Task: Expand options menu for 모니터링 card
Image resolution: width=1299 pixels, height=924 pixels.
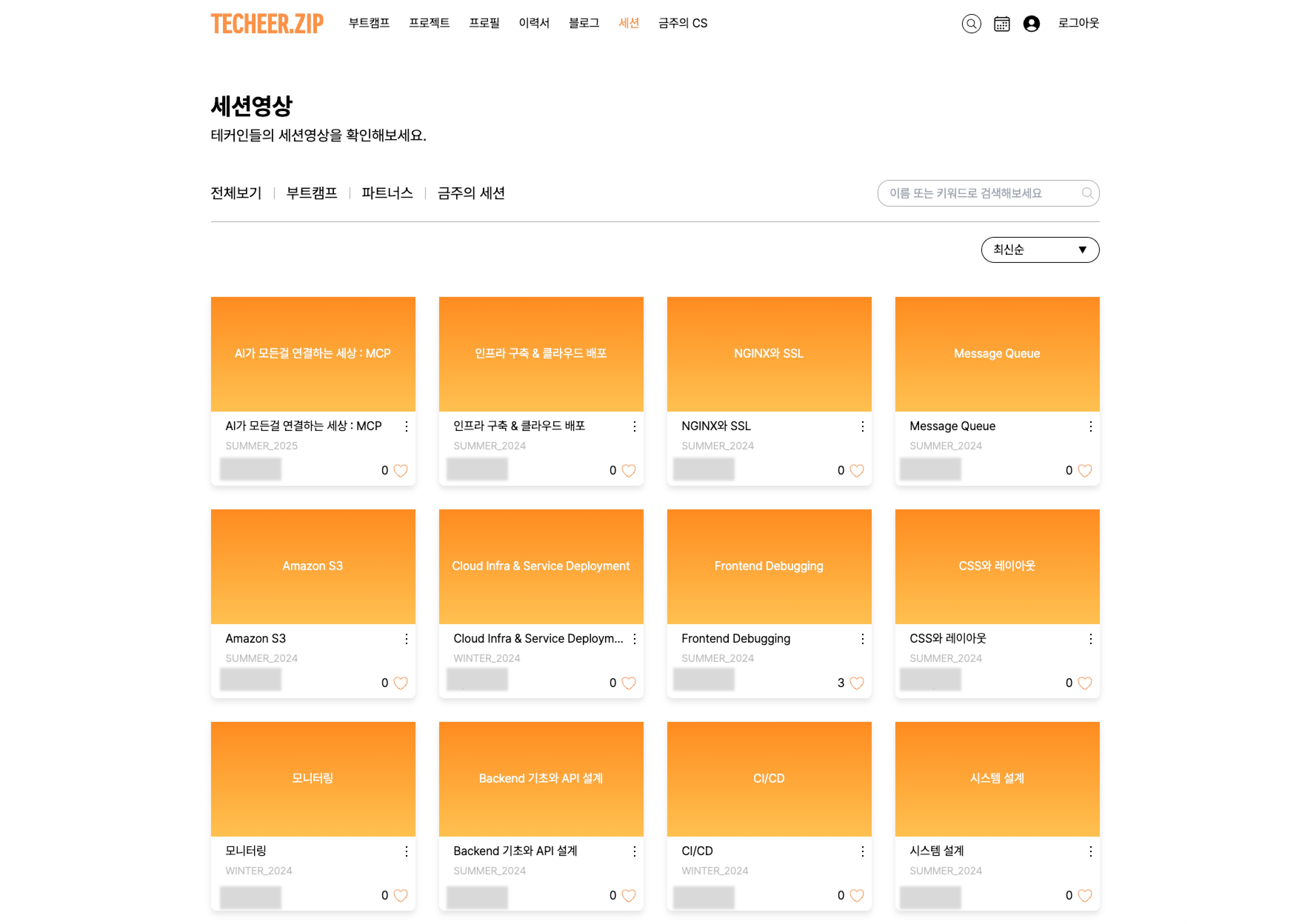Action: pos(406,851)
